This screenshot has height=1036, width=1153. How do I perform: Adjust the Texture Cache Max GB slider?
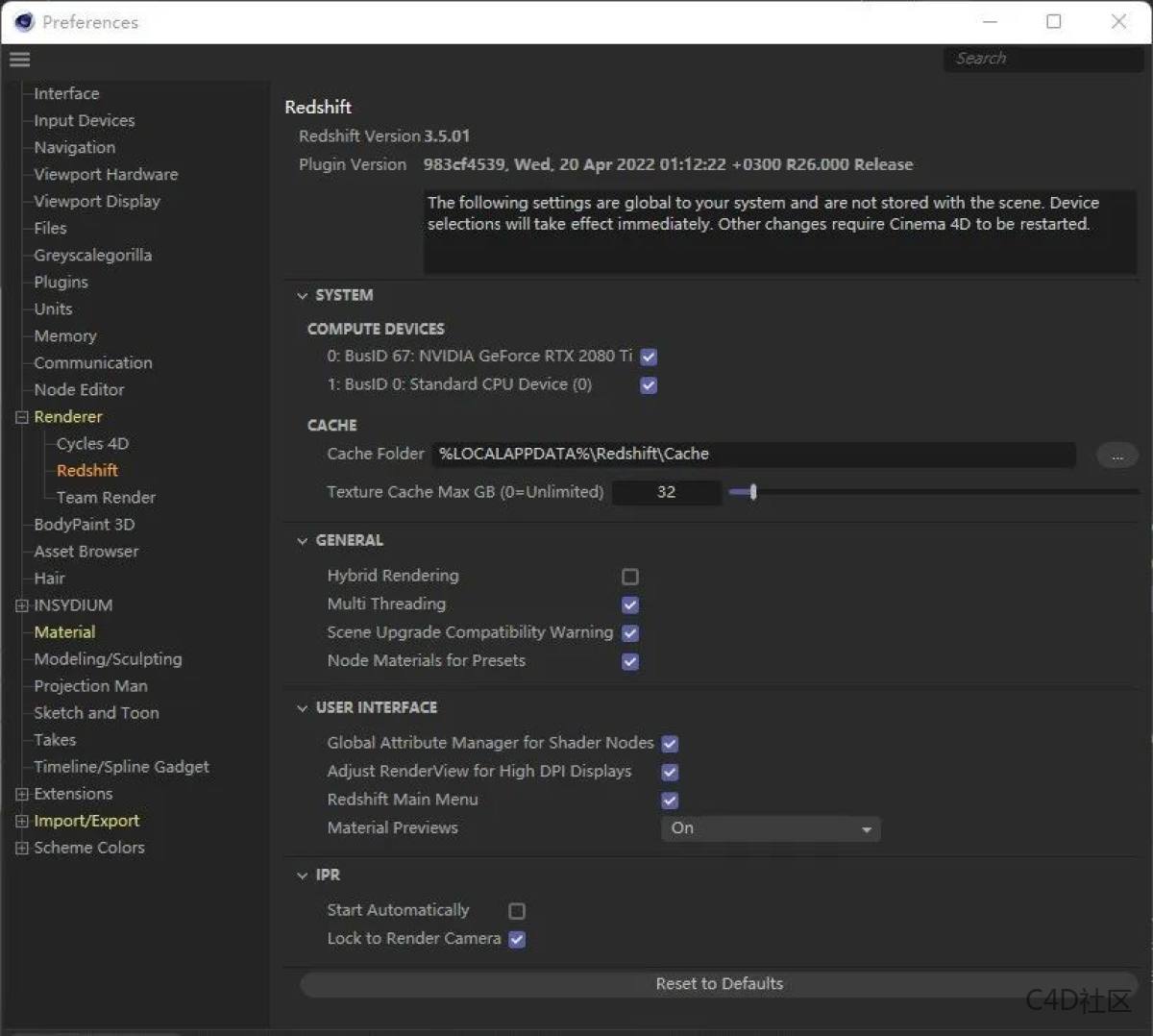point(753,492)
